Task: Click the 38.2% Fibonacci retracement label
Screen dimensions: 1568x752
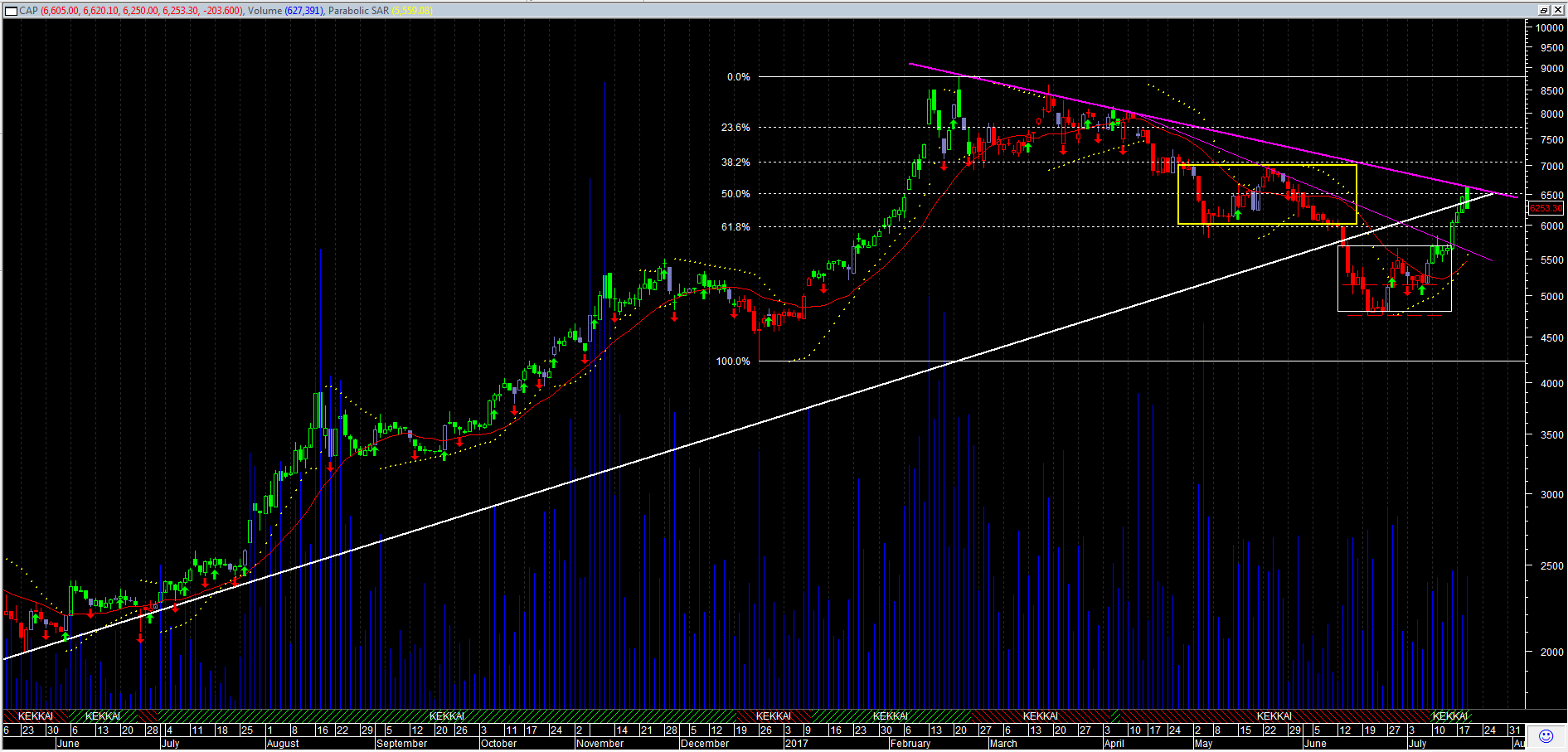Action: [x=735, y=163]
